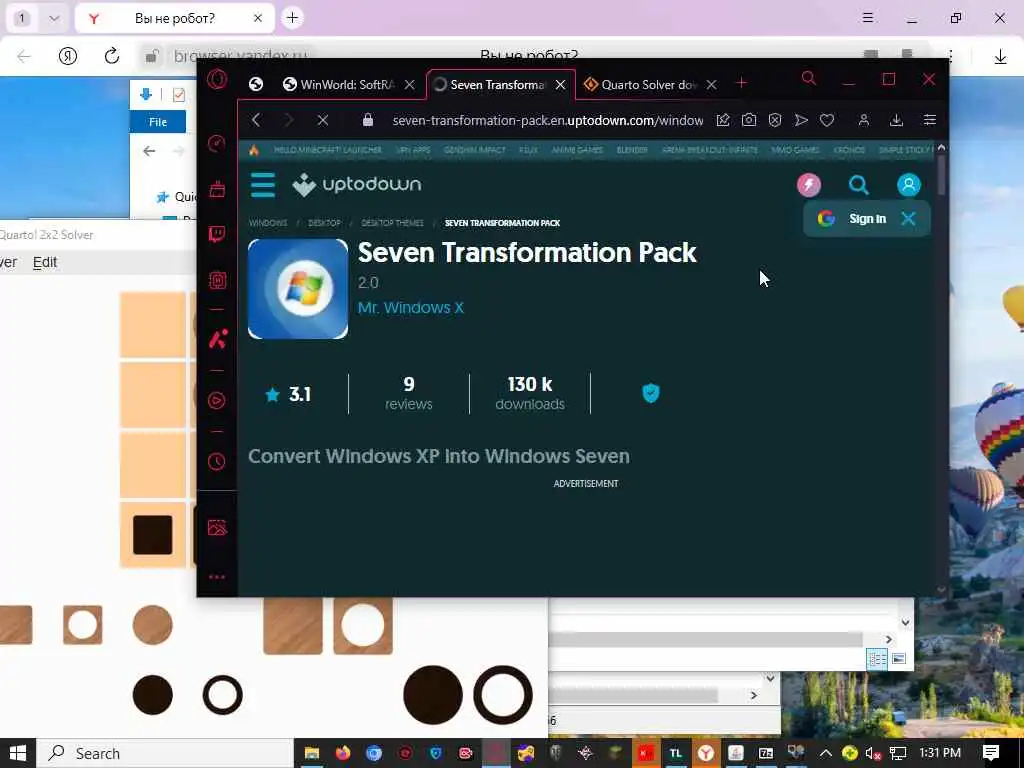1024x768 pixels.
Task: Show hidden system tray icons
Action: (825, 753)
